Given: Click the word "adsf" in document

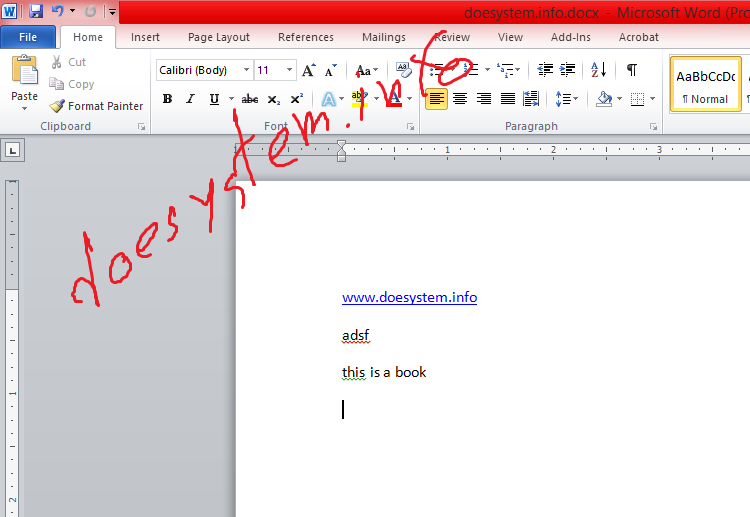Looking at the screenshot, I should tap(356, 336).
